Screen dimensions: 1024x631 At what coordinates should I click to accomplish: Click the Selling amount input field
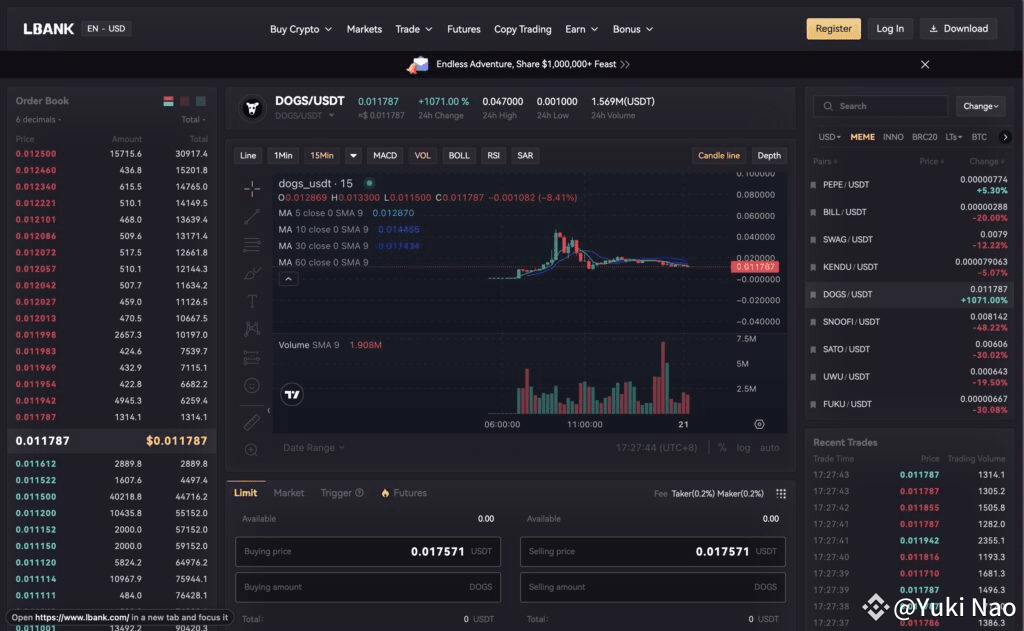coord(652,587)
